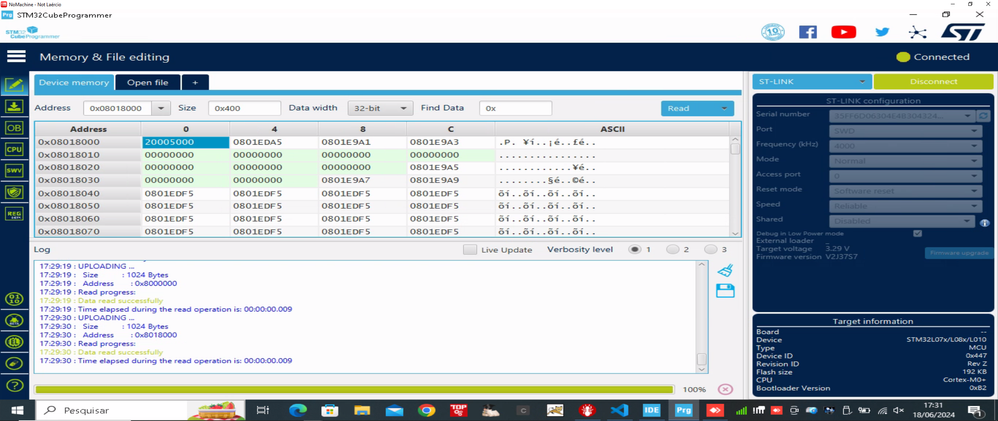The image size is (998, 421).
Task: Open the Reset mode dropdown
Action: (905, 190)
